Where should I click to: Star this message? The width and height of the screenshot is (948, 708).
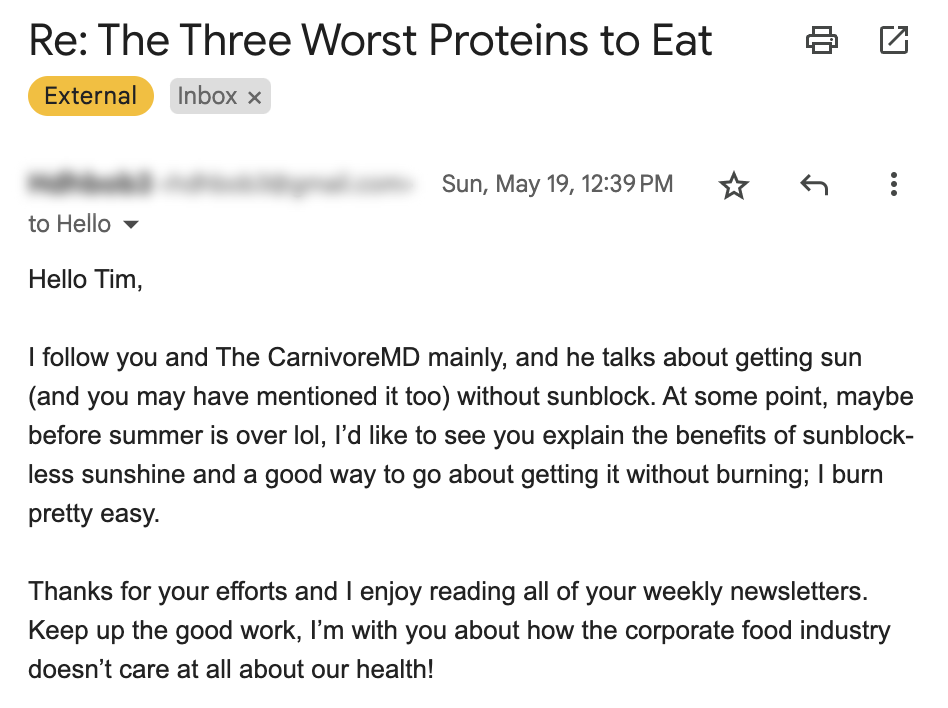pos(734,184)
